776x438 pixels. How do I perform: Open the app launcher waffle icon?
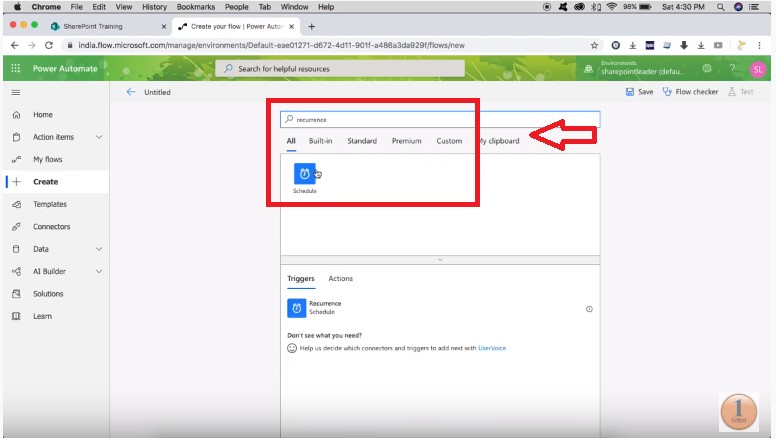(15, 68)
